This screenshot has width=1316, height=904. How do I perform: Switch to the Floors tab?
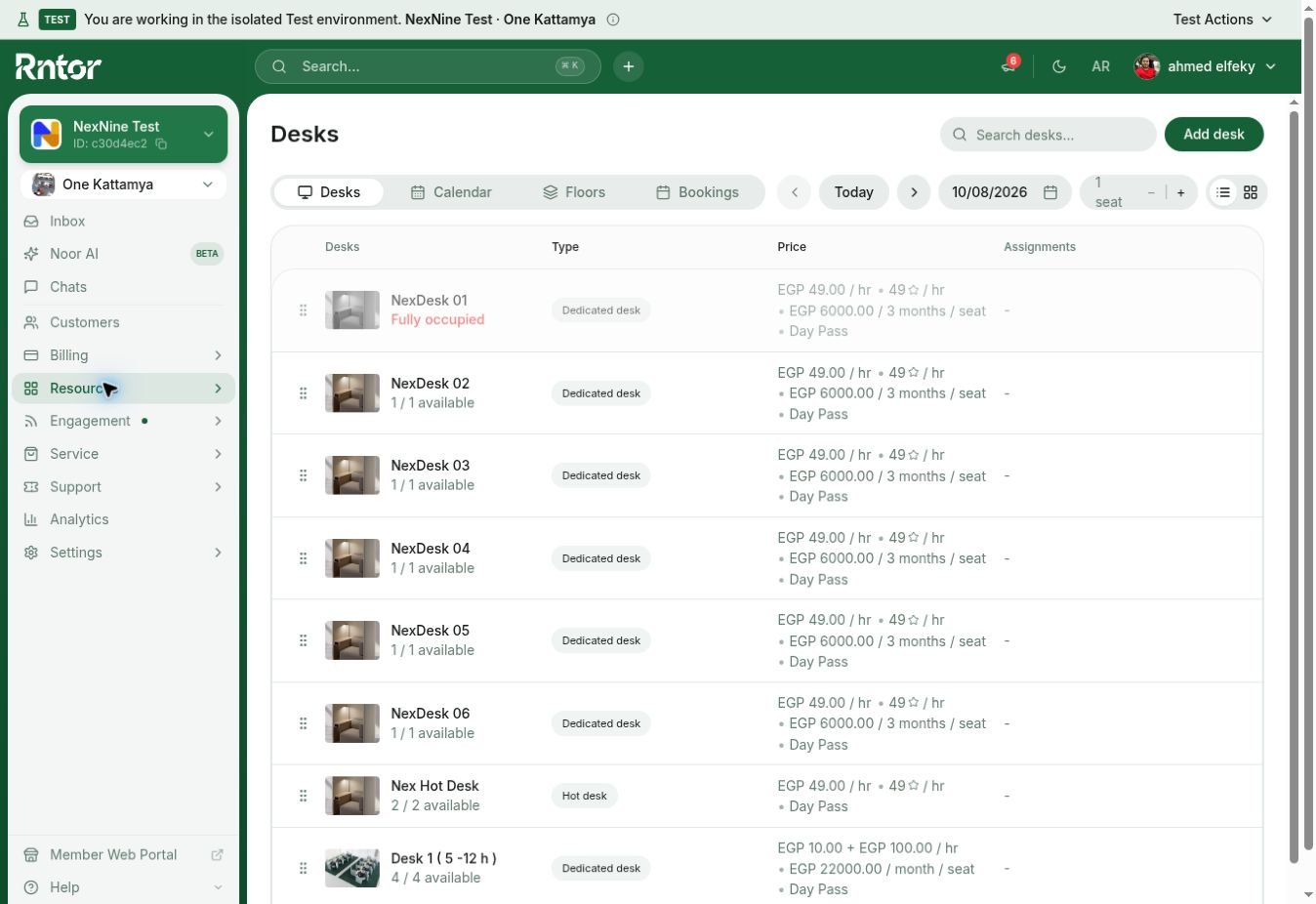click(x=574, y=192)
